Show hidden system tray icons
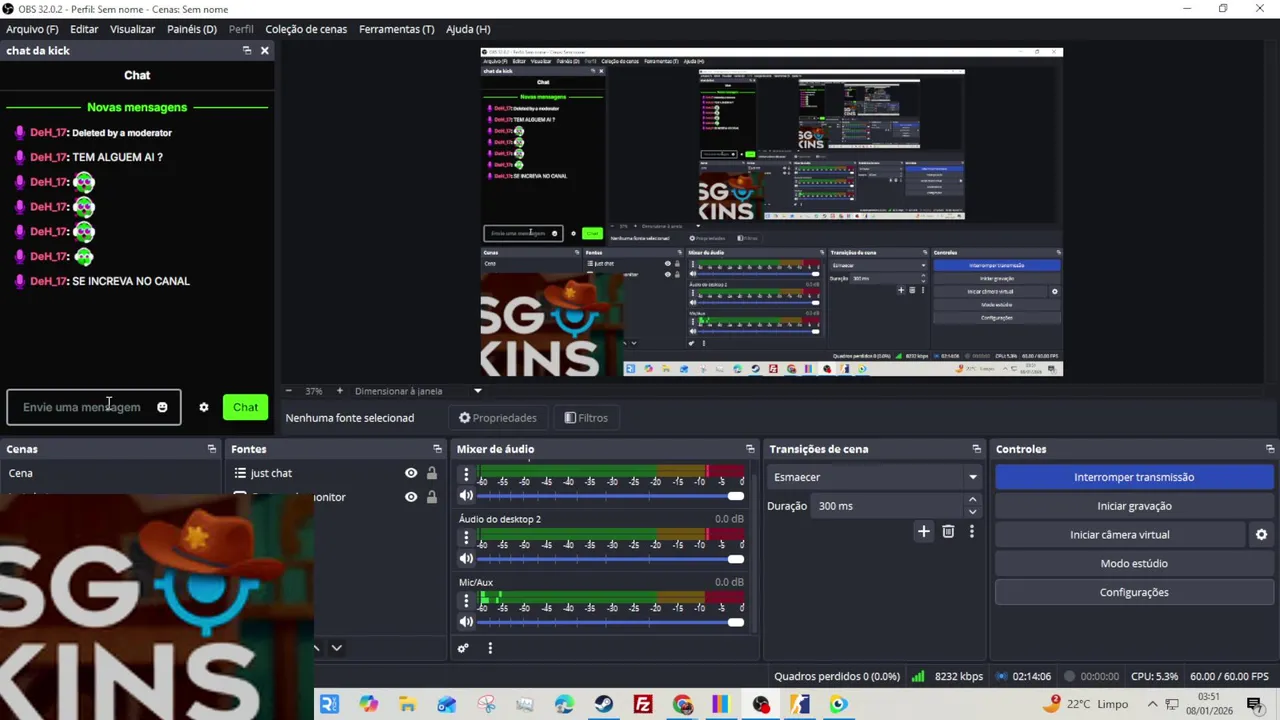Viewport: 1280px width, 720px height. click(x=1153, y=704)
